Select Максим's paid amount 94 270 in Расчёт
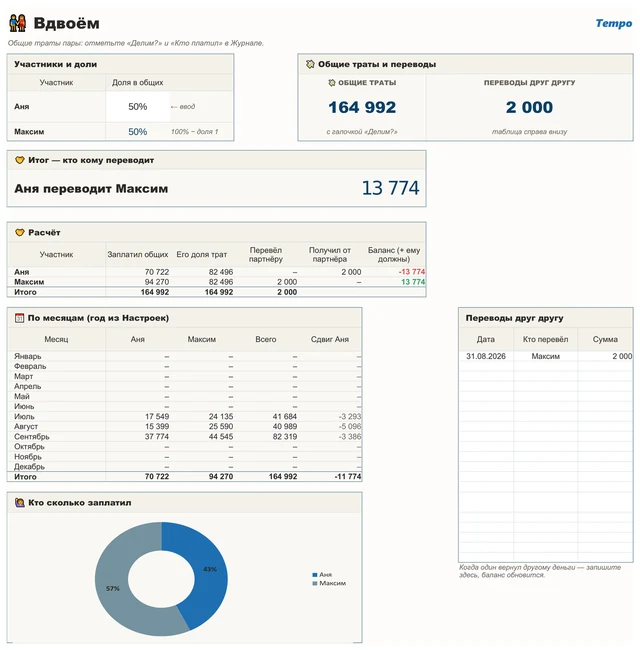 coord(157,282)
